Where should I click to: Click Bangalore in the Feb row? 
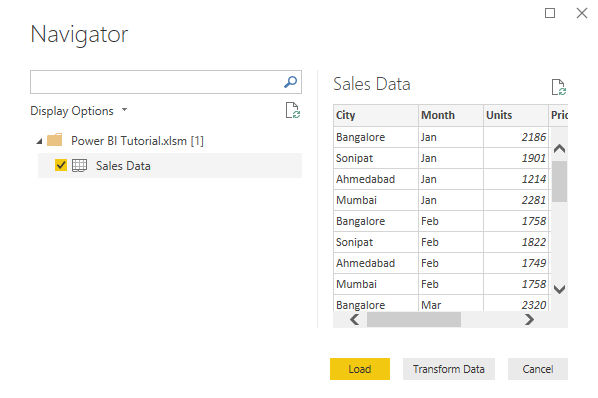pos(376,221)
